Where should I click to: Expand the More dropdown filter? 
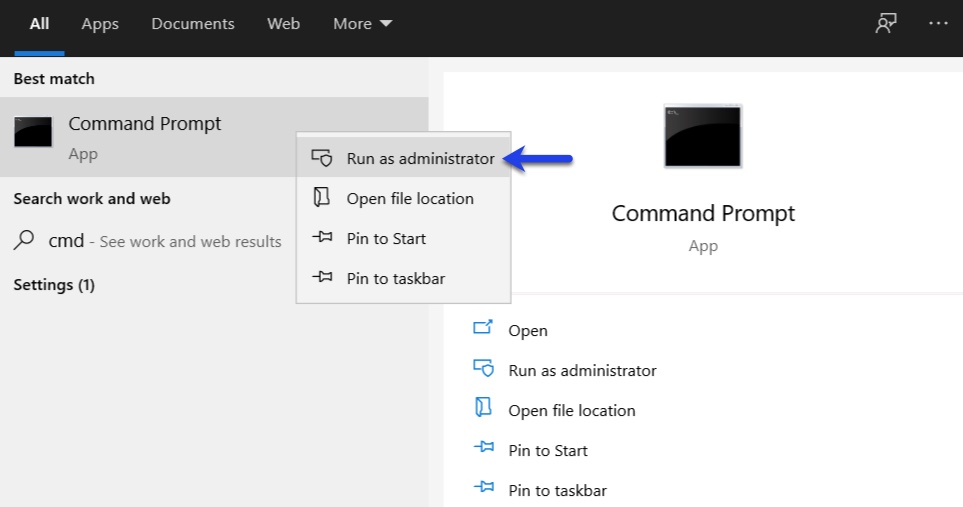pos(362,24)
